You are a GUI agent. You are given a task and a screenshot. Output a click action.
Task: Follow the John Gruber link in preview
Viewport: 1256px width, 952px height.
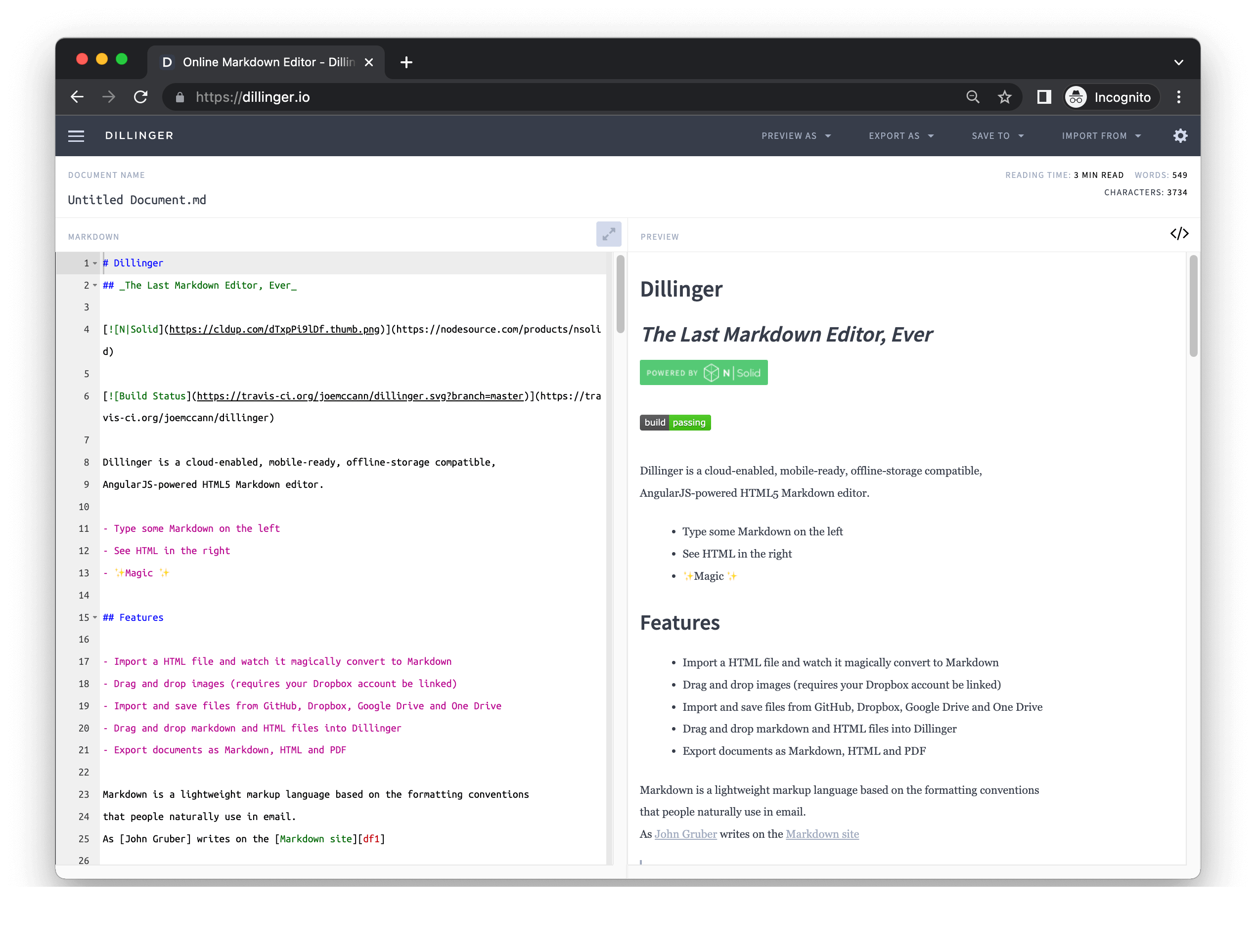click(x=685, y=834)
